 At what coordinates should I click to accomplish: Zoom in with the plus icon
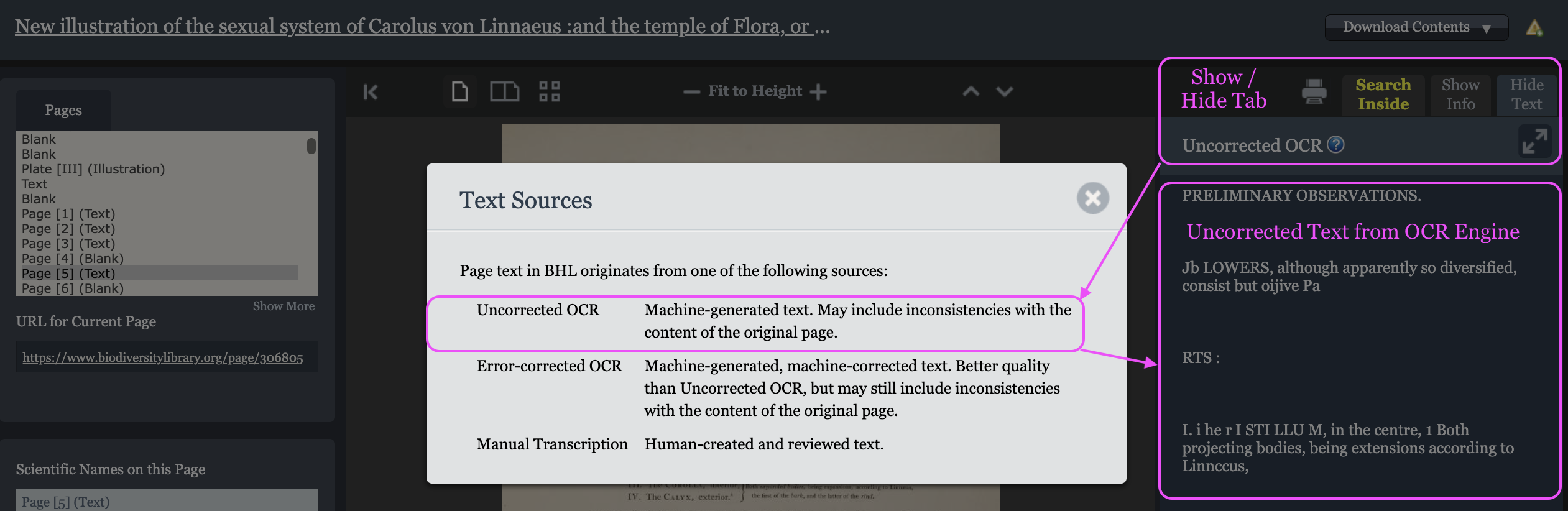[x=818, y=92]
